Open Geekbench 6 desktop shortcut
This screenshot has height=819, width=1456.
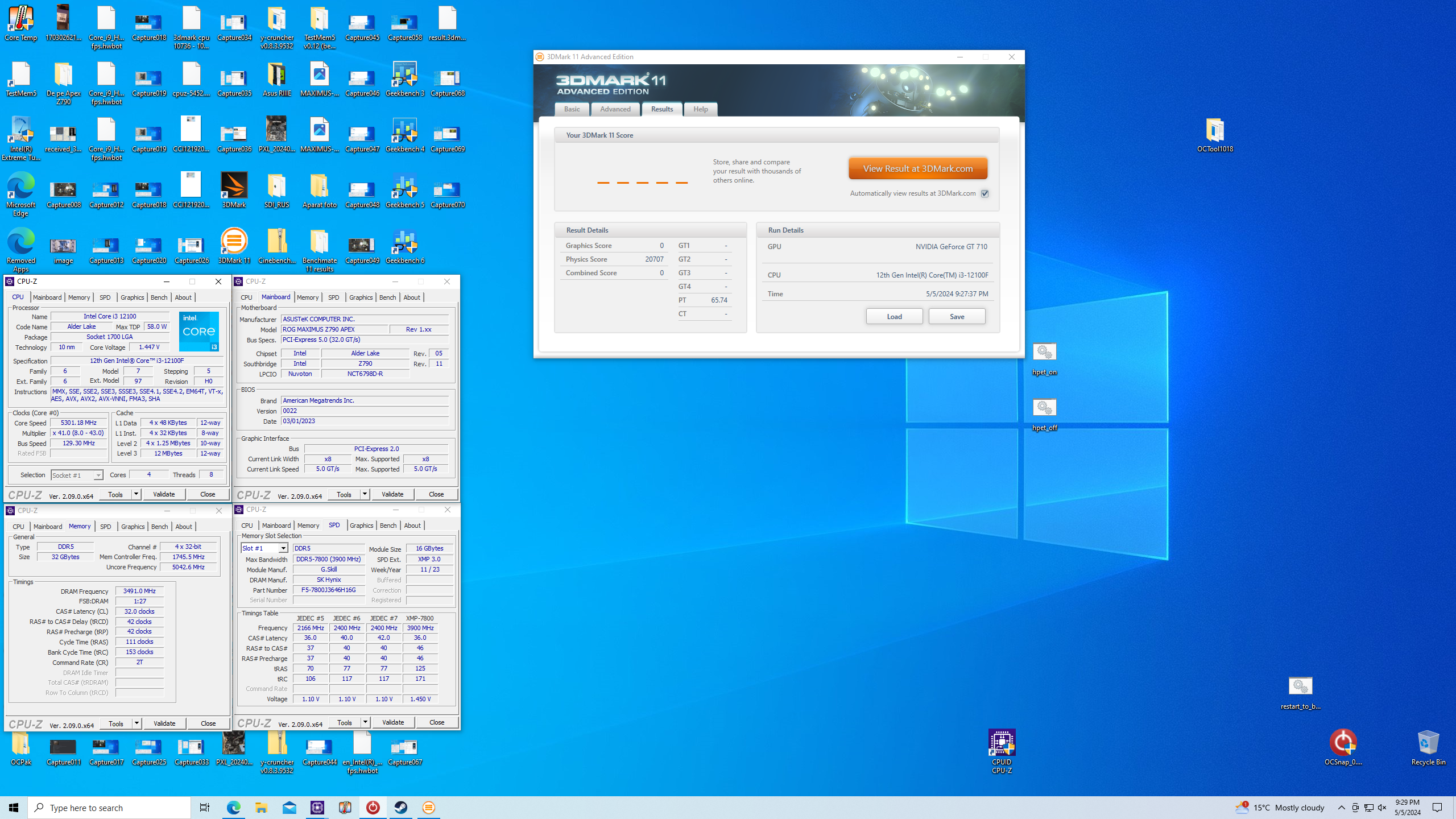pos(405,246)
